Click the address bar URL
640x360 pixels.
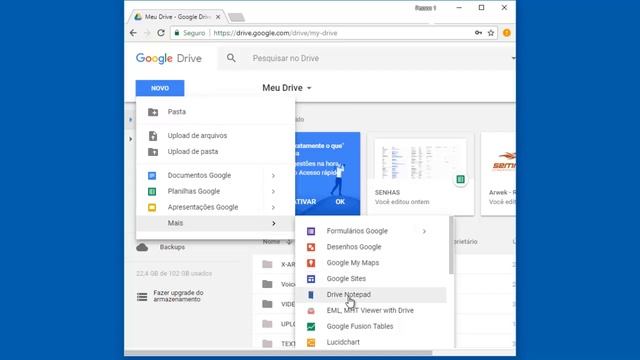pos(276,33)
